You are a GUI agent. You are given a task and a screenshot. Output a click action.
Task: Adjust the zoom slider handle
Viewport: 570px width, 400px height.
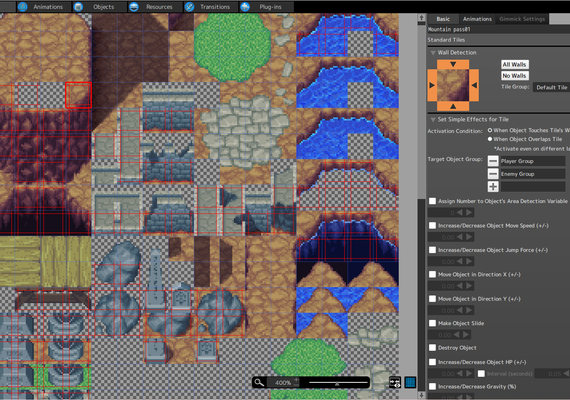pyautogui.click(x=337, y=383)
